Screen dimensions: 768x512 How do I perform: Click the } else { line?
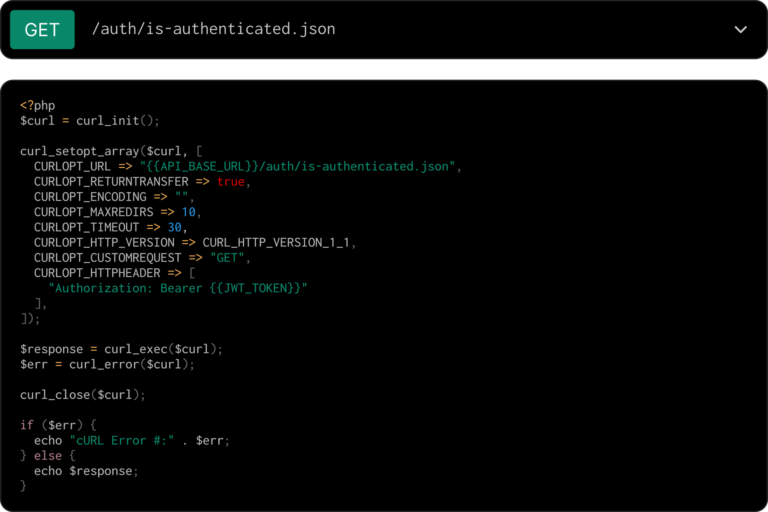pyautogui.click(x=48, y=456)
